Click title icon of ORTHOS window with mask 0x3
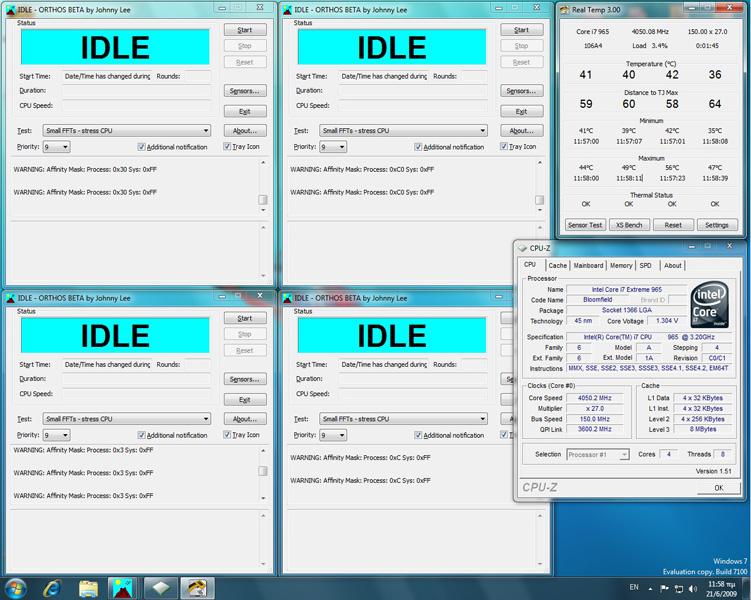Screen dimensions: 751x600 pos(11,298)
